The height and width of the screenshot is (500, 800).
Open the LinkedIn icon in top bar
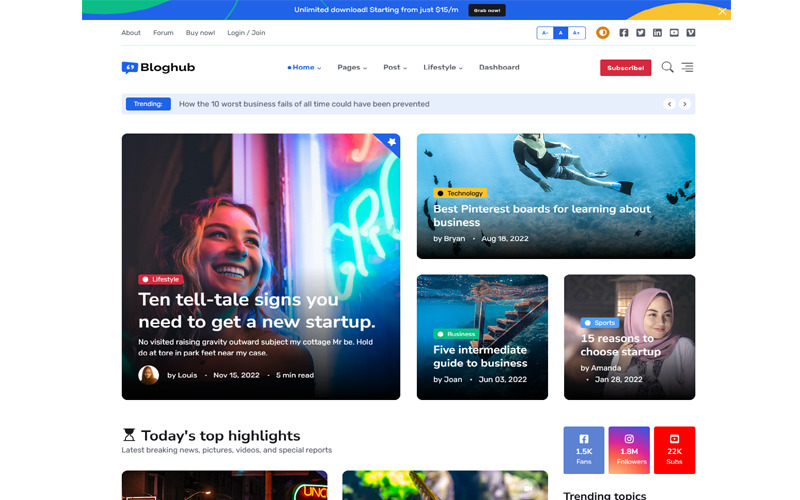click(x=657, y=33)
